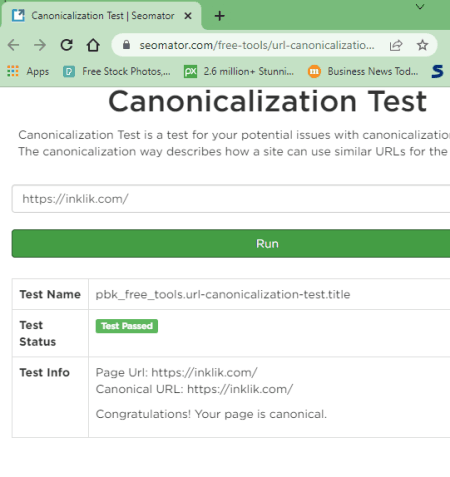Open a new browser tab
The width and height of the screenshot is (450, 477).
(220, 16)
